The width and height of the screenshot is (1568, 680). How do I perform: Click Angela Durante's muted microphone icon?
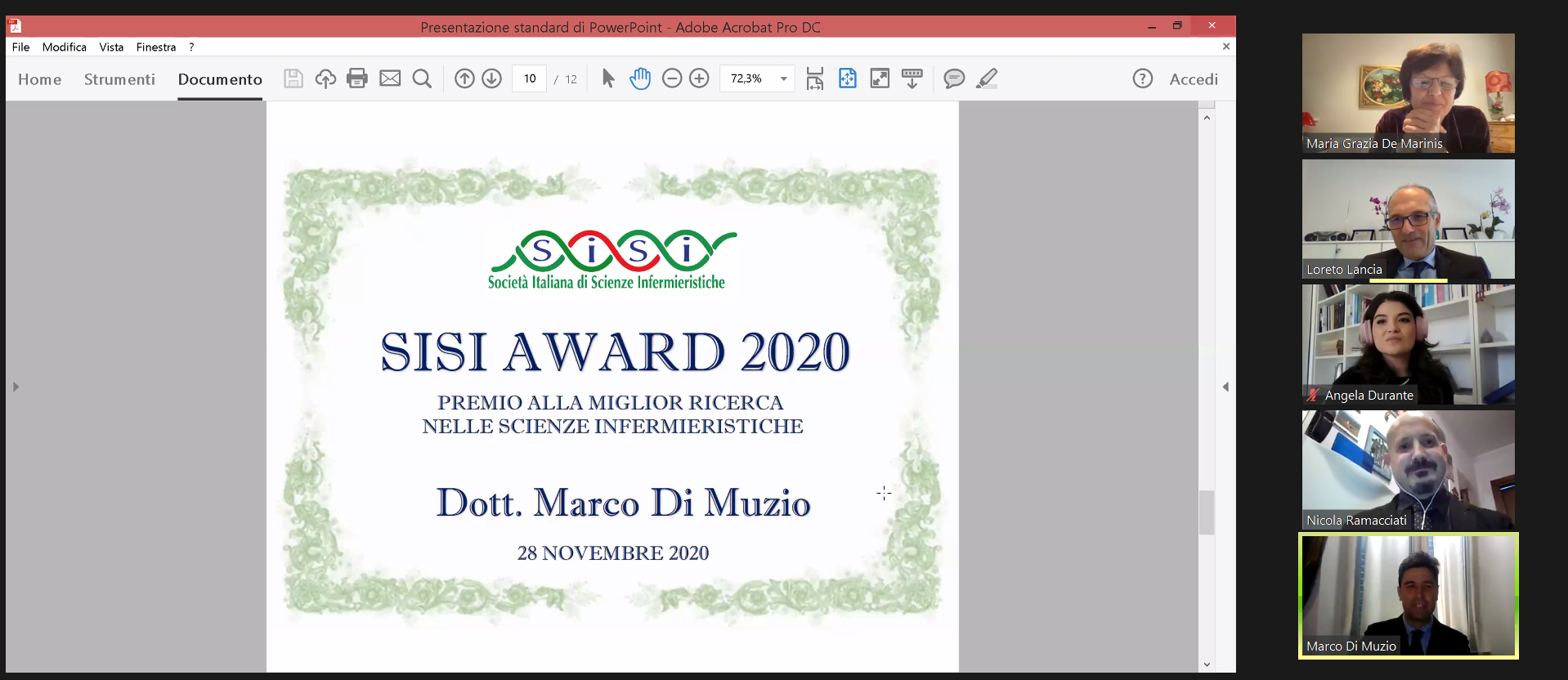click(1312, 396)
